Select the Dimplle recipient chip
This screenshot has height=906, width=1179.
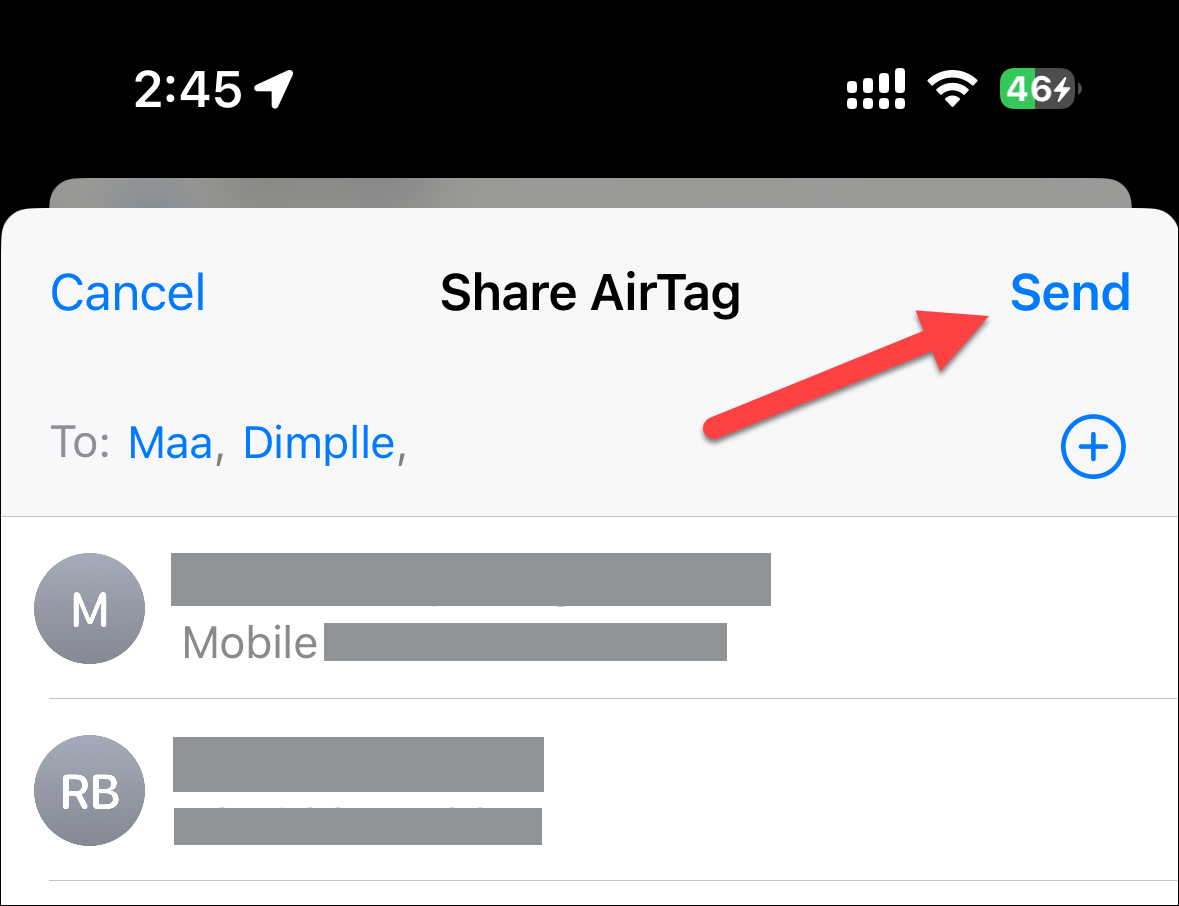point(320,443)
